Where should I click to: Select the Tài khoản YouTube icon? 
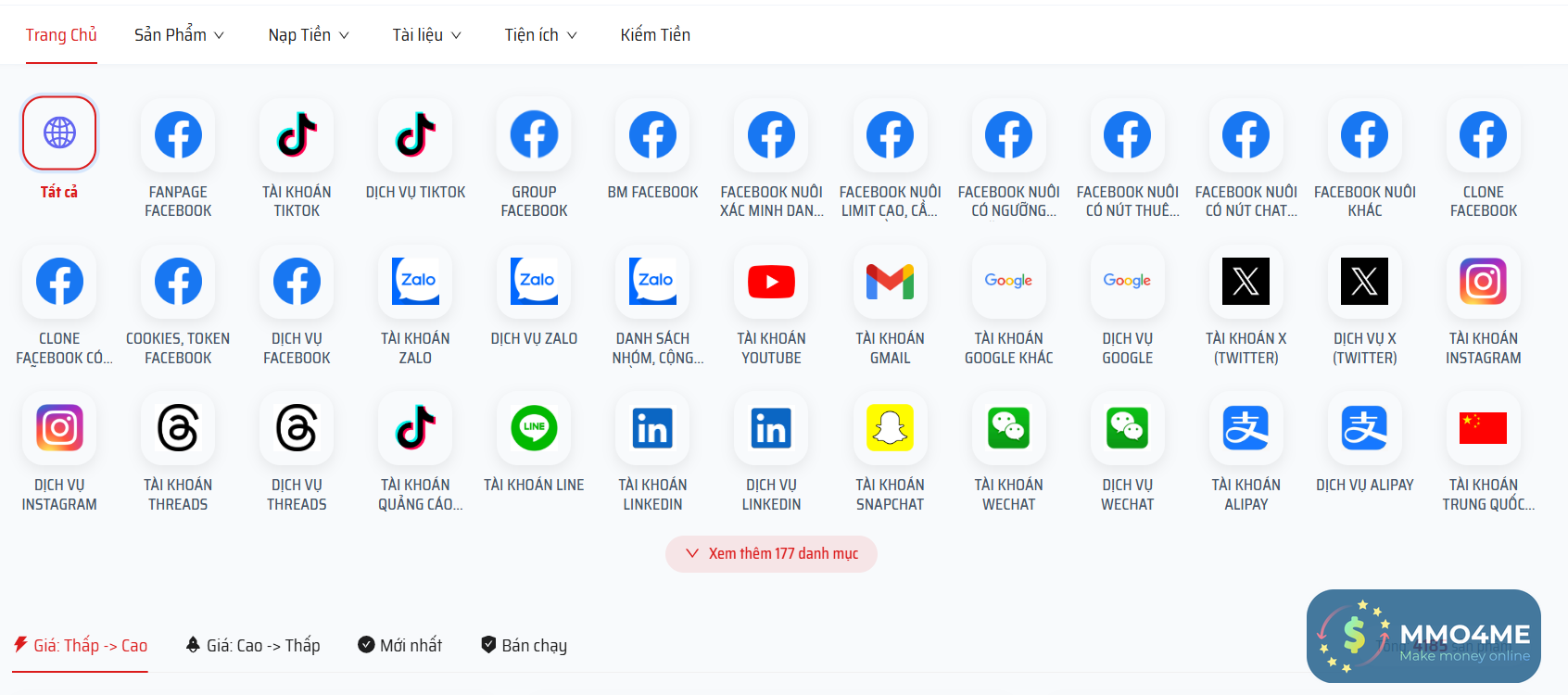[x=771, y=281]
